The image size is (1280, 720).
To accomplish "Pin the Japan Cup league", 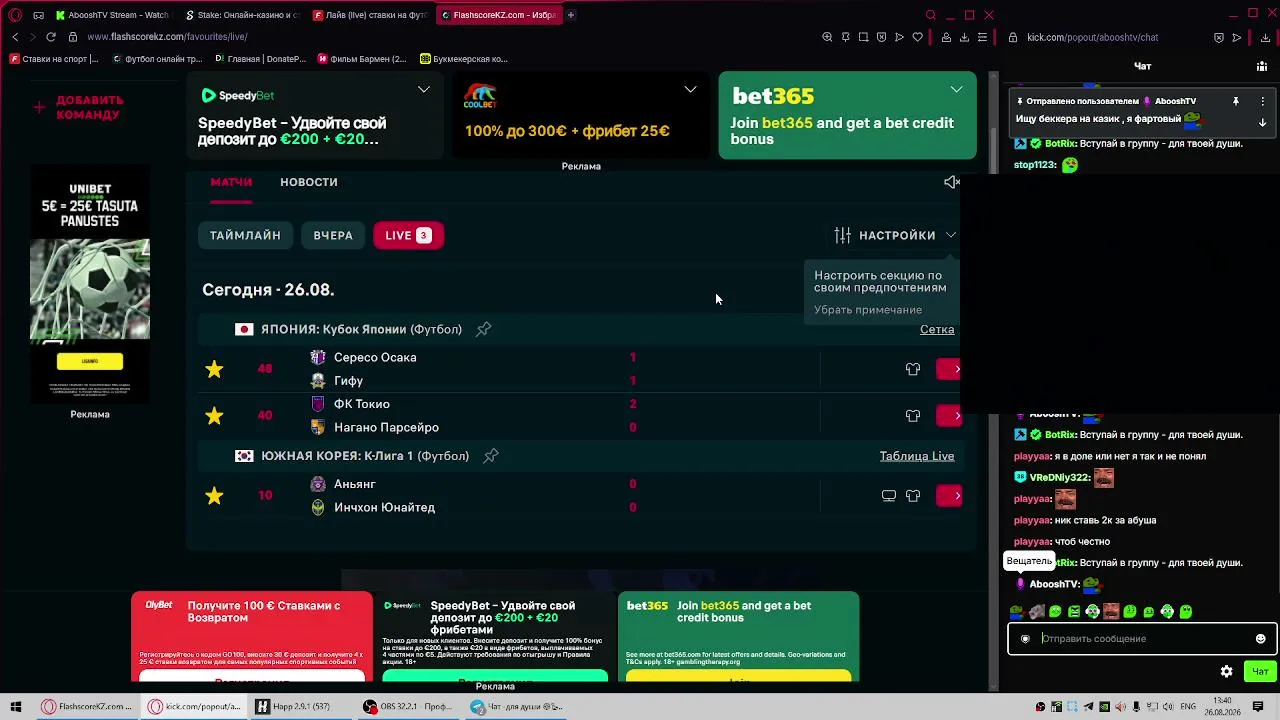I will (484, 329).
